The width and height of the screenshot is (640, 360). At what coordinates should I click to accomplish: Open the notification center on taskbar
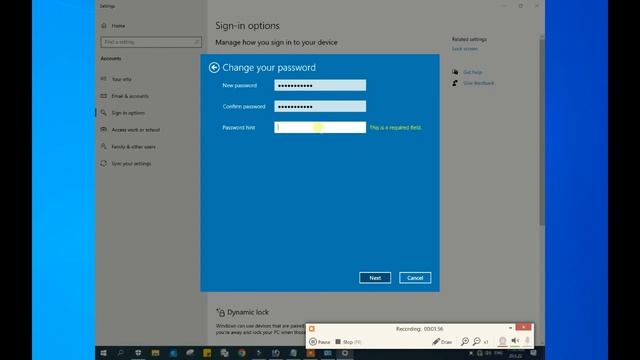(533, 353)
